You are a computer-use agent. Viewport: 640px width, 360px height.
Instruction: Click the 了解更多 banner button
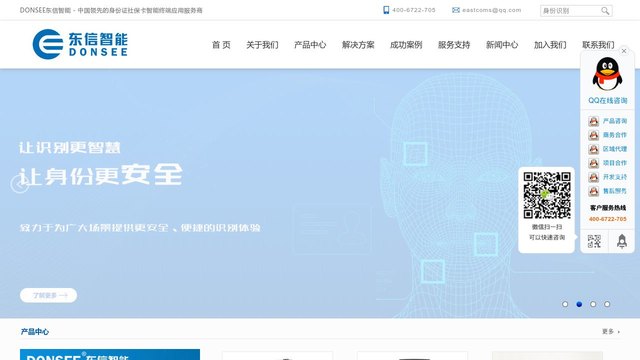click(x=48, y=296)
